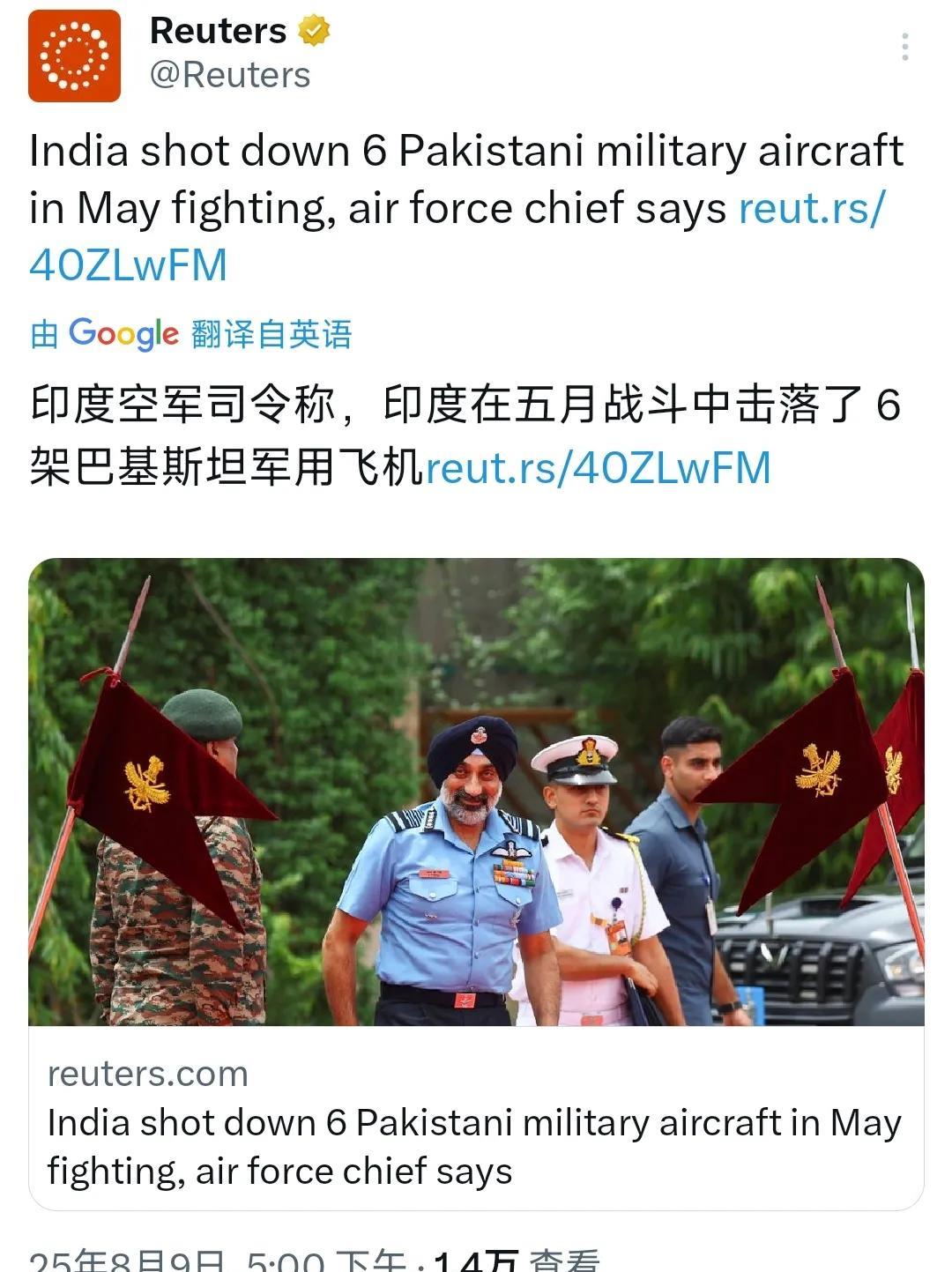952x1272 pixels.
Task: Tap the 由 prefix of translation notice
Action: [x=44, y=335]
